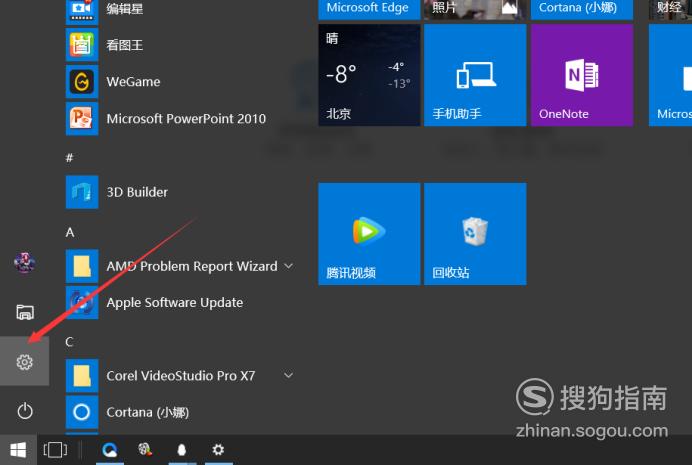Open the OneNote tile

click(582, 75)
